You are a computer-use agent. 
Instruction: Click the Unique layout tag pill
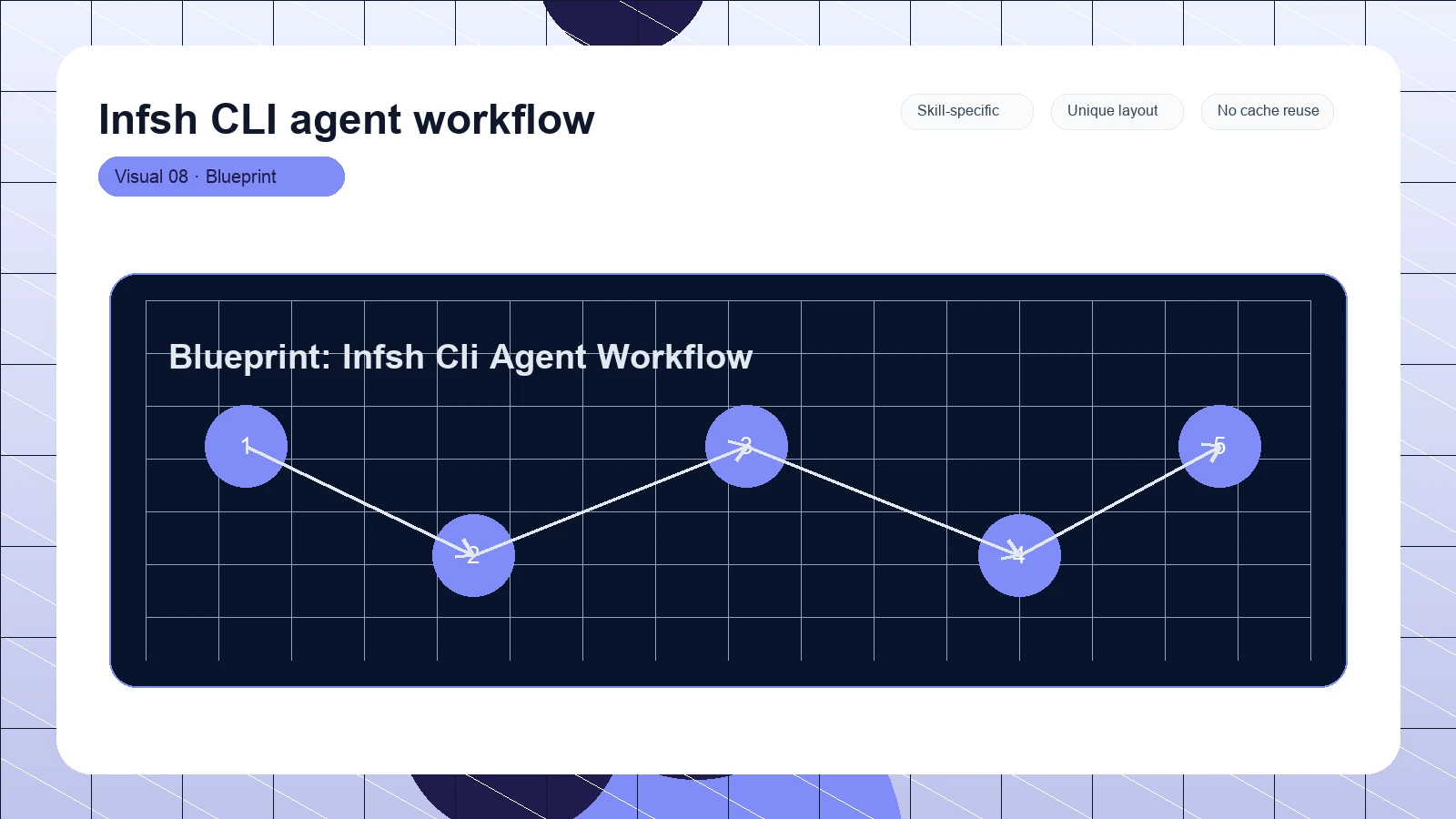point(1117,111)
